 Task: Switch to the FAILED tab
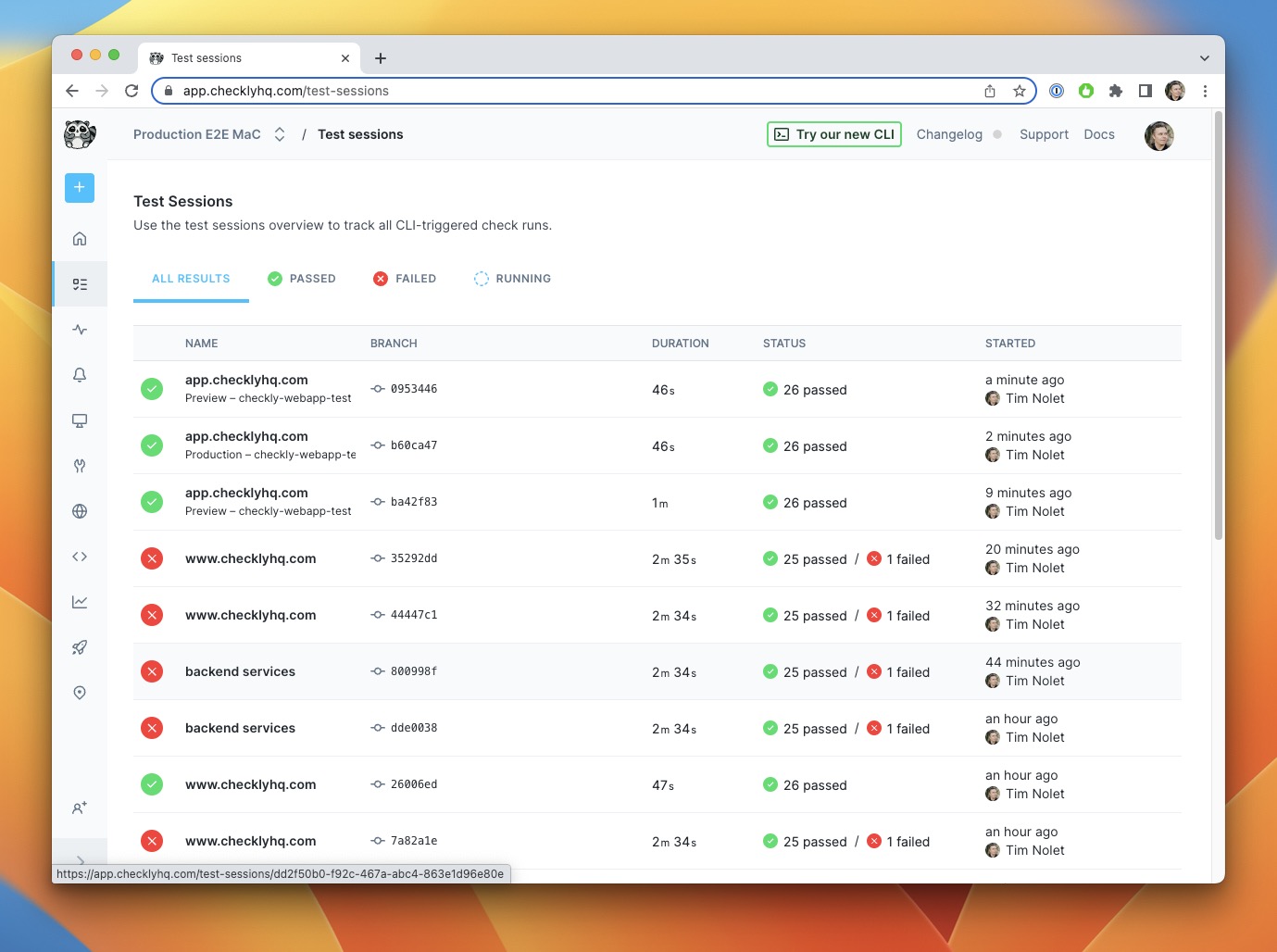click(405, 279)
